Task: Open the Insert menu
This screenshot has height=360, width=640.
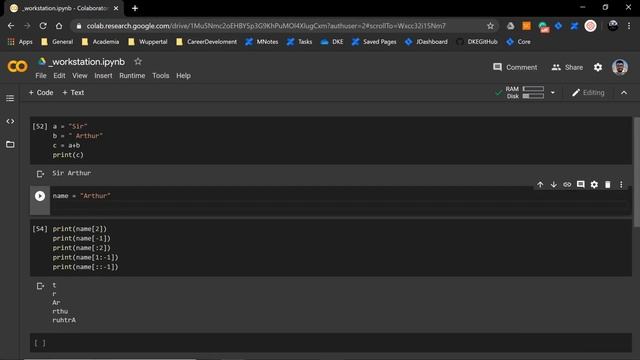Action: pyautogui.click(x=103, y=76)
